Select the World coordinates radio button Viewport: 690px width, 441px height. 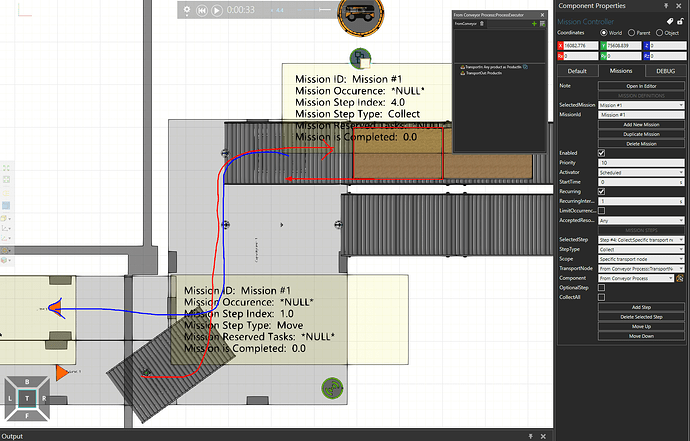[x=603, y=31]
